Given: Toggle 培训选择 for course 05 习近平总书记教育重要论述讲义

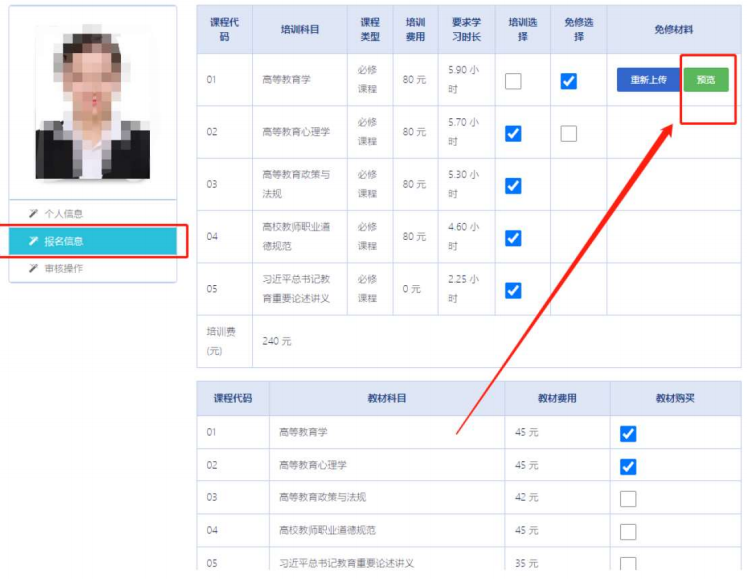Looking at the screenshot, I should pyautogui.click(x=513, y=290).
